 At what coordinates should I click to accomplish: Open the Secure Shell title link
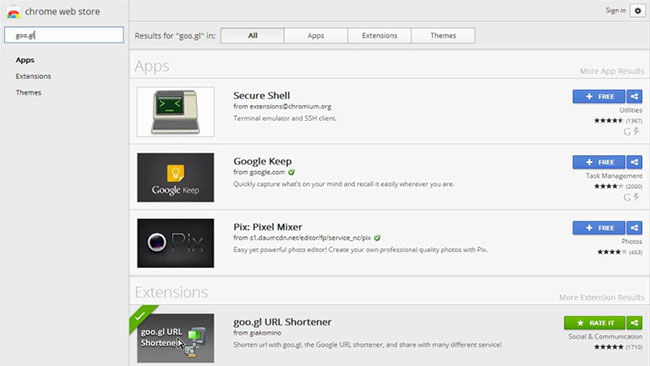[262, 95]
